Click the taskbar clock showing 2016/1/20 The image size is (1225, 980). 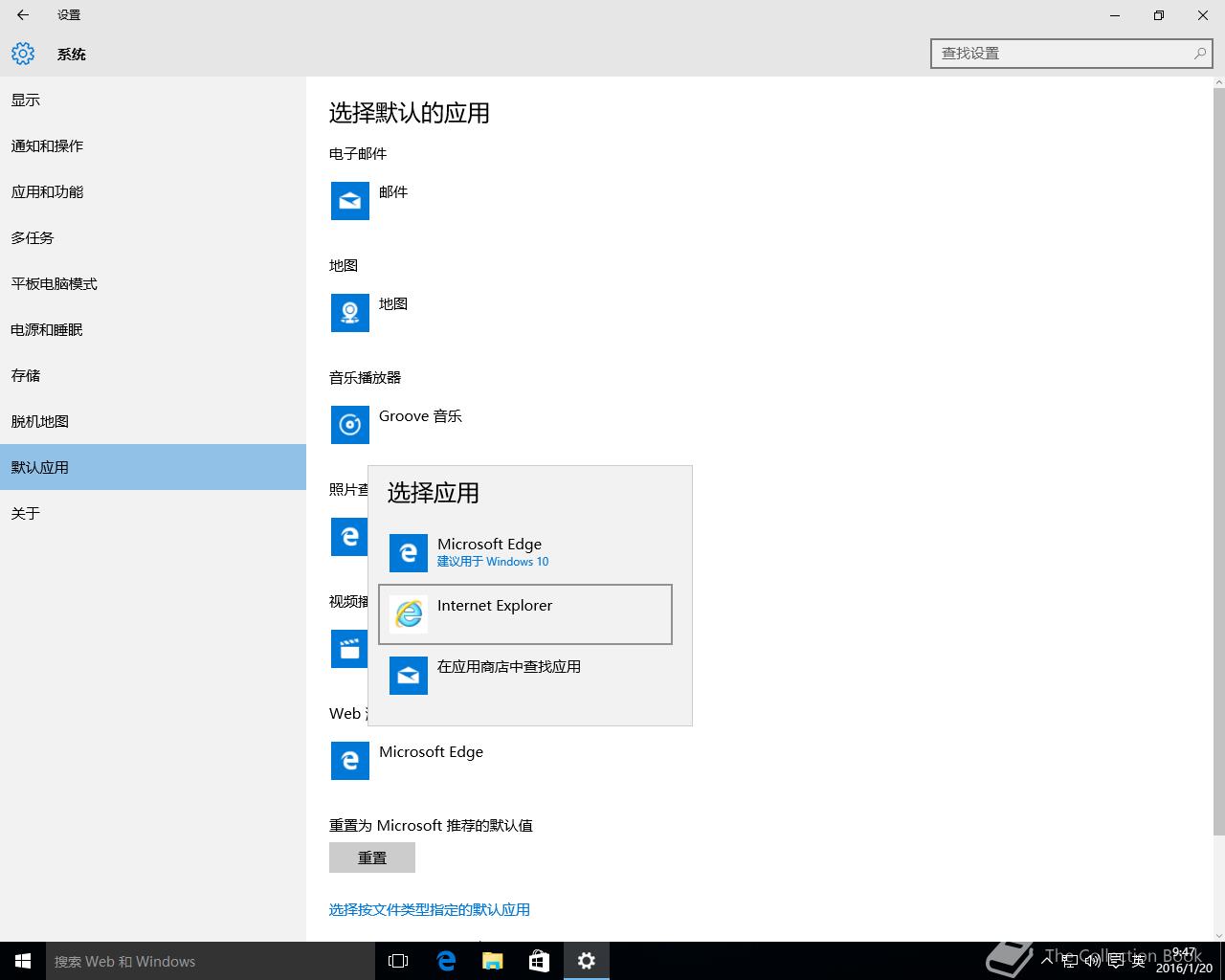[1185, 961]
